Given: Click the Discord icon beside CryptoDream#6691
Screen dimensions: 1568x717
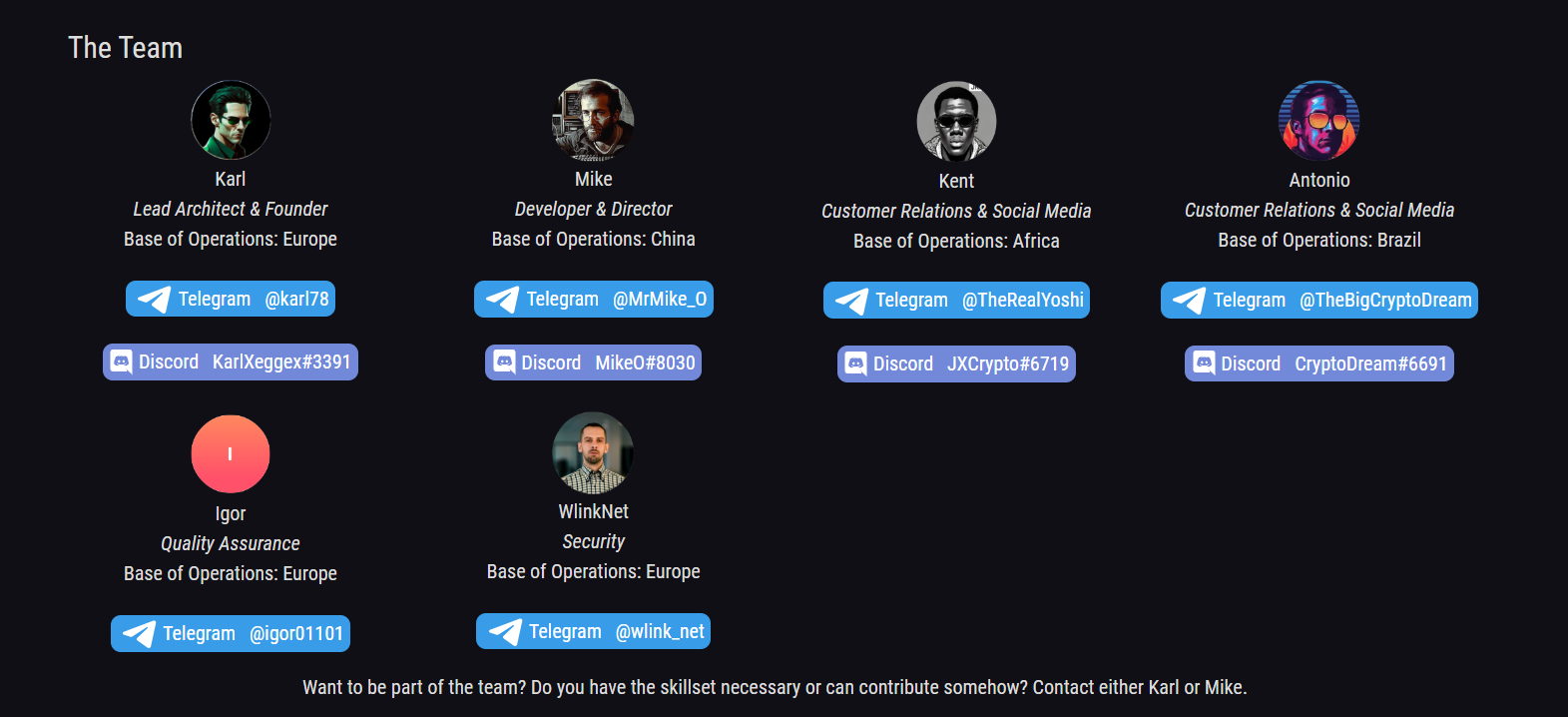Looking at the screenshot, I should click(x=1204, y=364).
